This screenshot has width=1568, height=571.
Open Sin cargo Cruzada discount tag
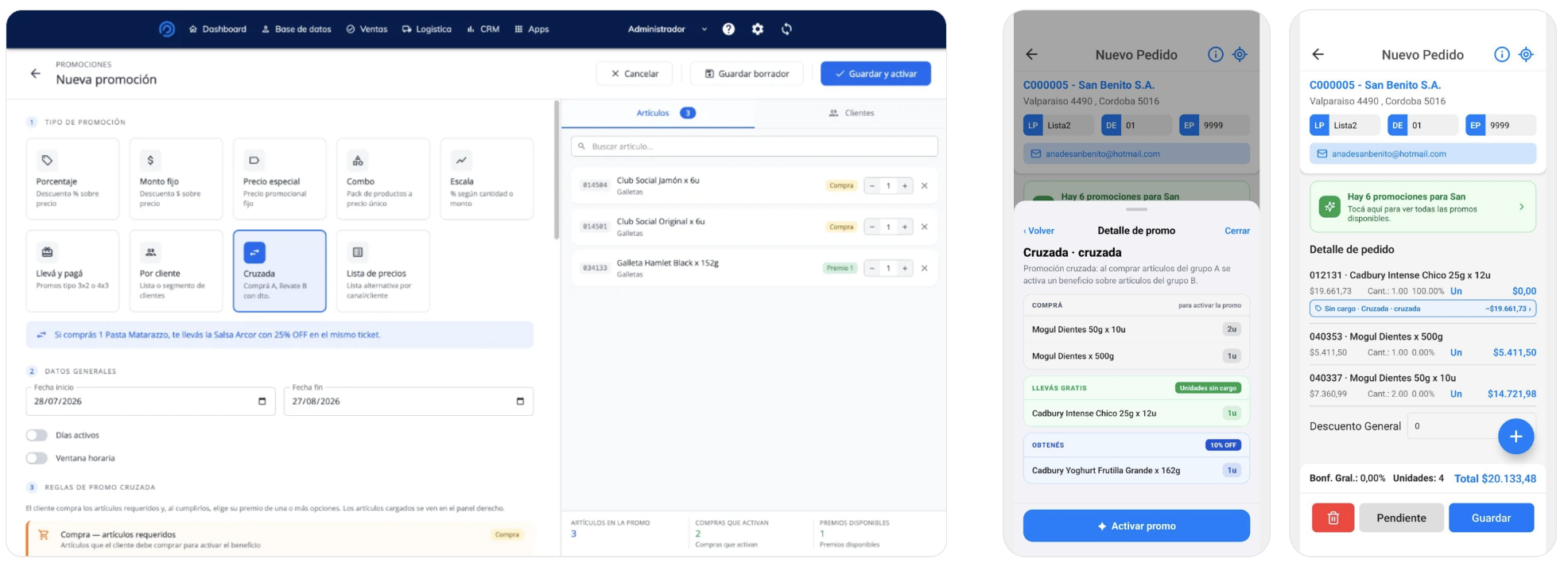tap(1422, 309)
